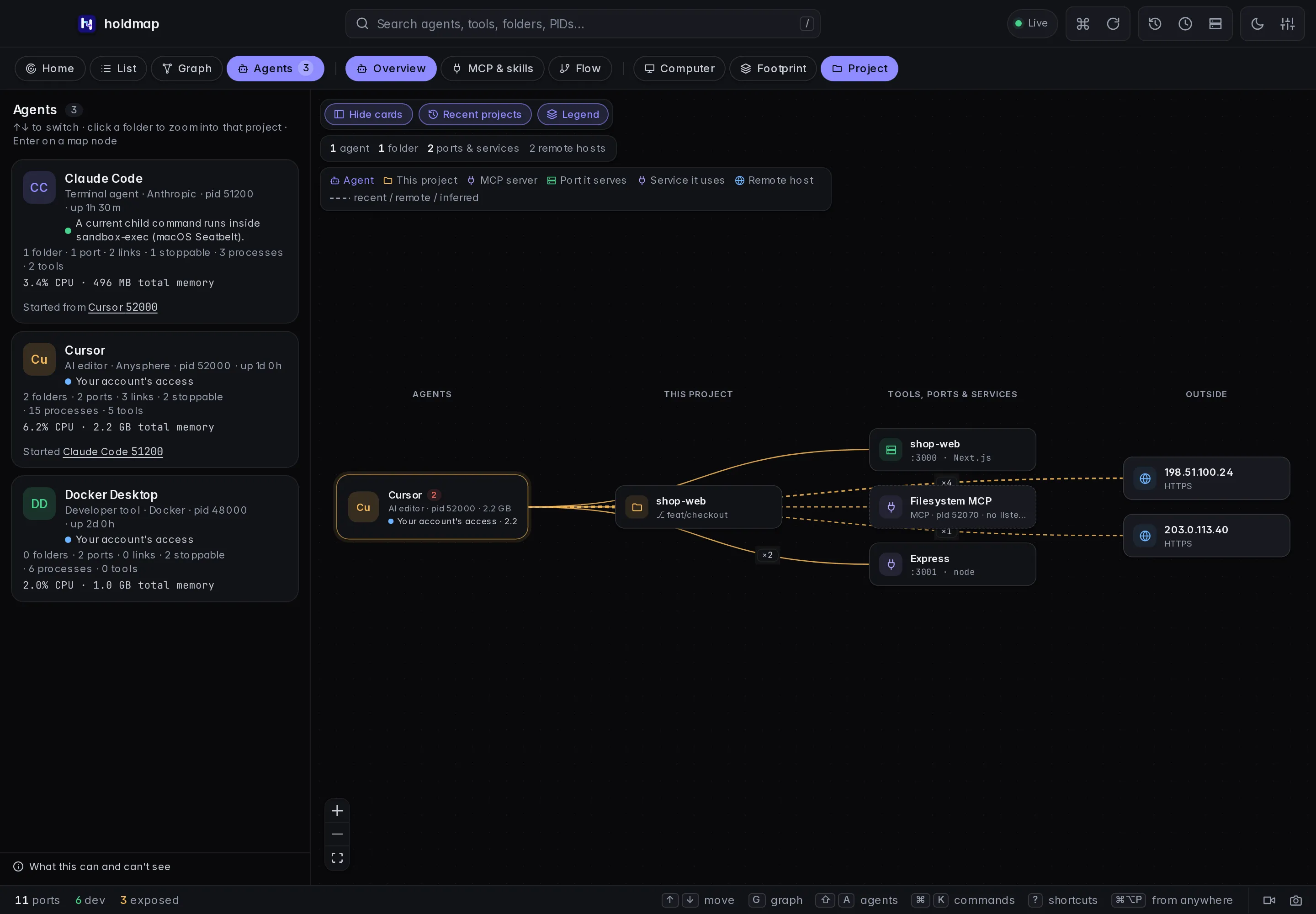Open Recent projects
Viewport: 1316px width, 914px height.
click(x=475, y=114)
